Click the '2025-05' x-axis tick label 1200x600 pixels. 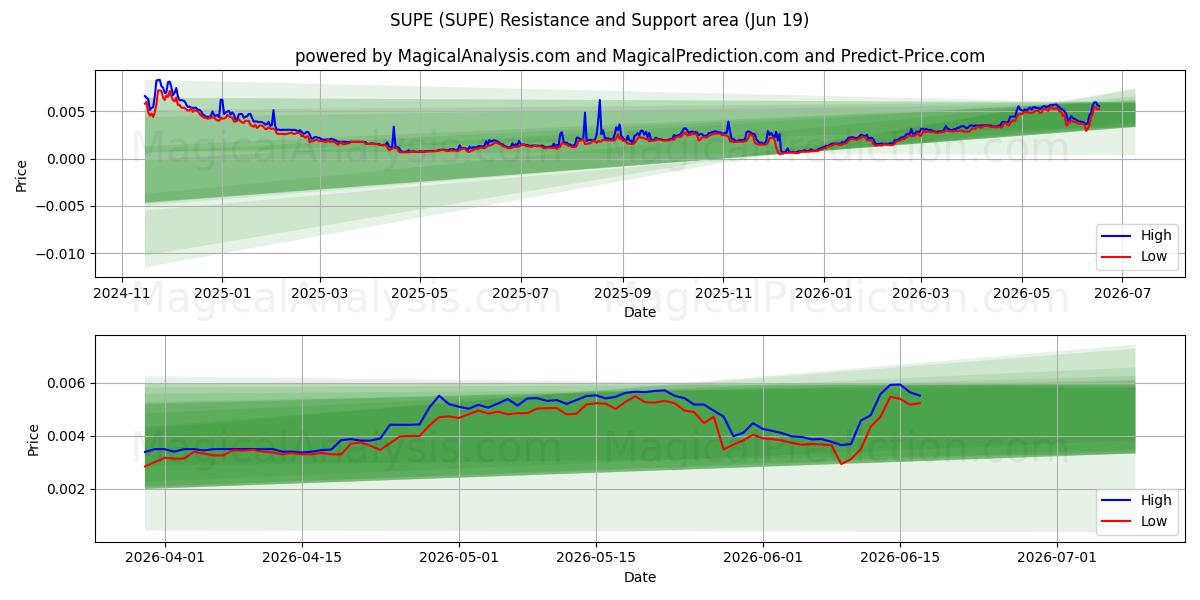[x=420, y=294]
